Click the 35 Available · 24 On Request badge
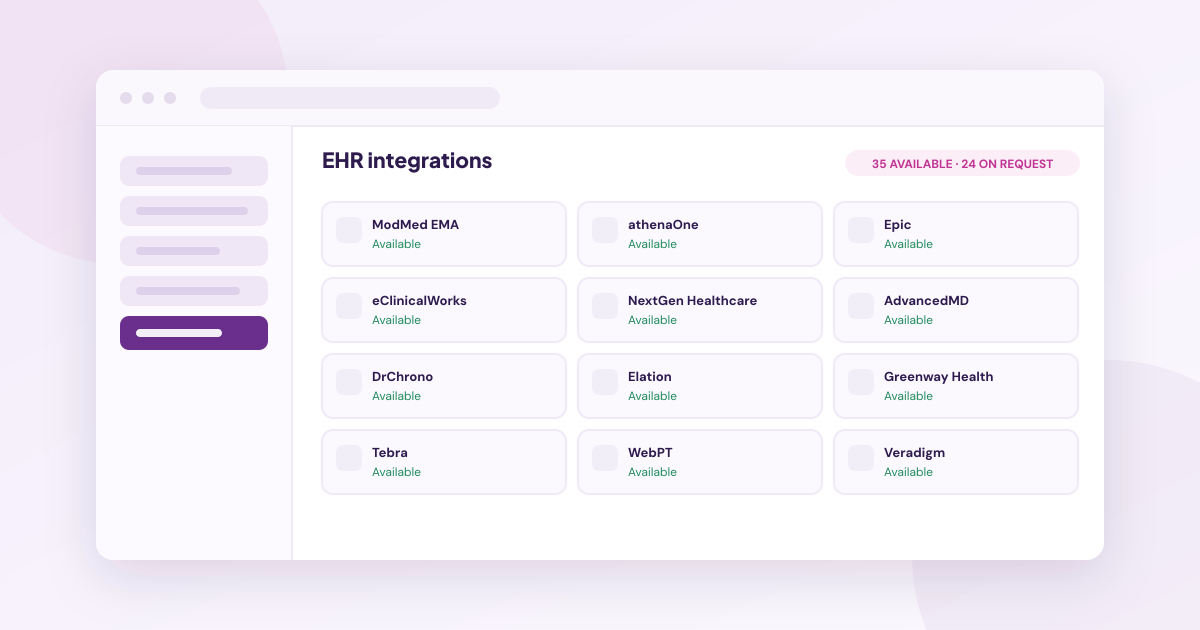The width and height of the screenshot is (1200, 630). tap(962, 163)
